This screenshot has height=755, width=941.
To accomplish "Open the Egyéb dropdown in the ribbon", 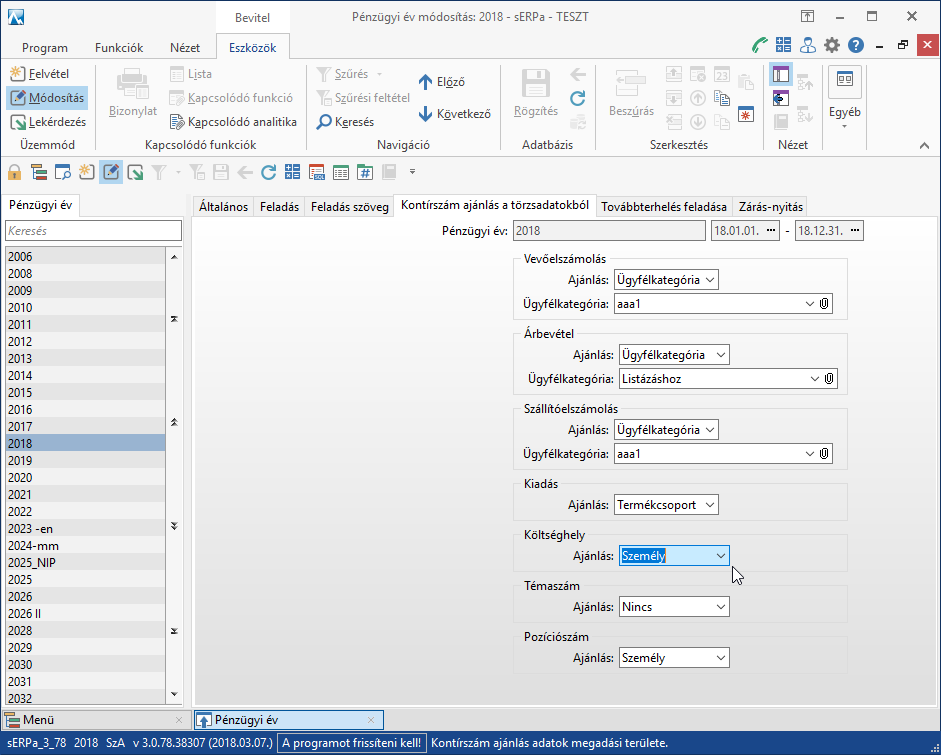I will tap(844, 112).
